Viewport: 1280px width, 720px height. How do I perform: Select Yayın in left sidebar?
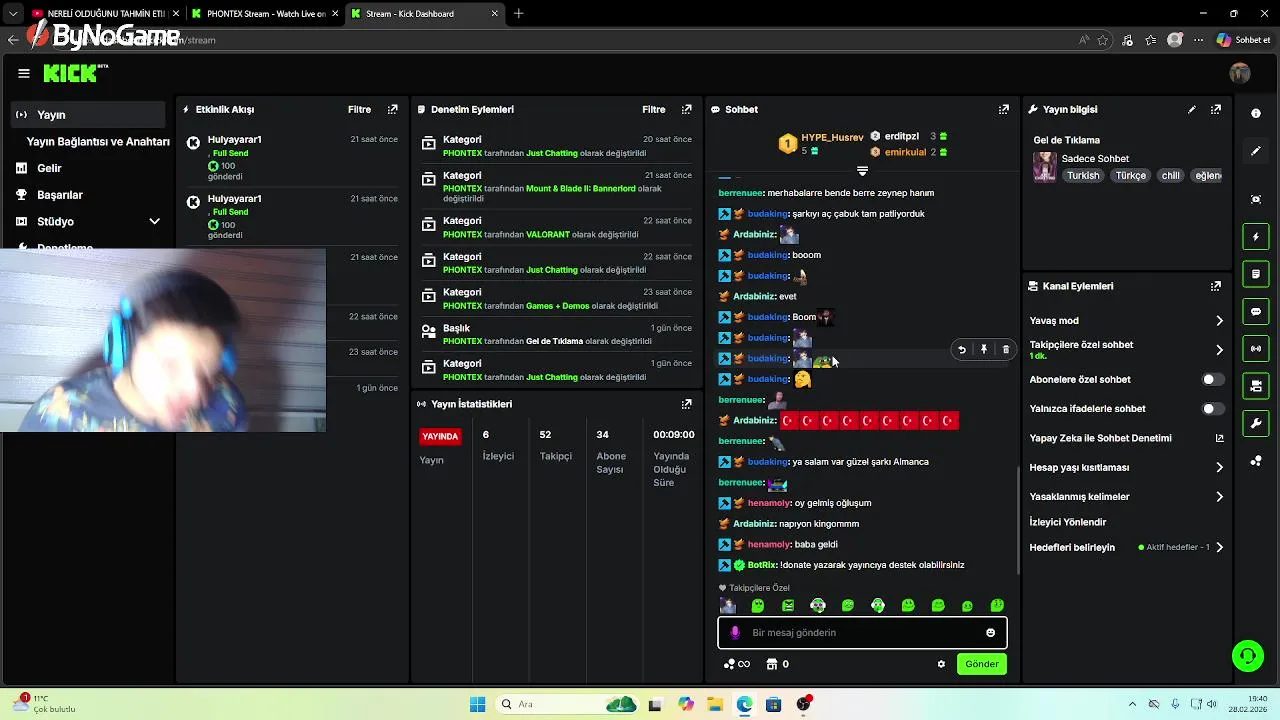click(x=88, y=115)
